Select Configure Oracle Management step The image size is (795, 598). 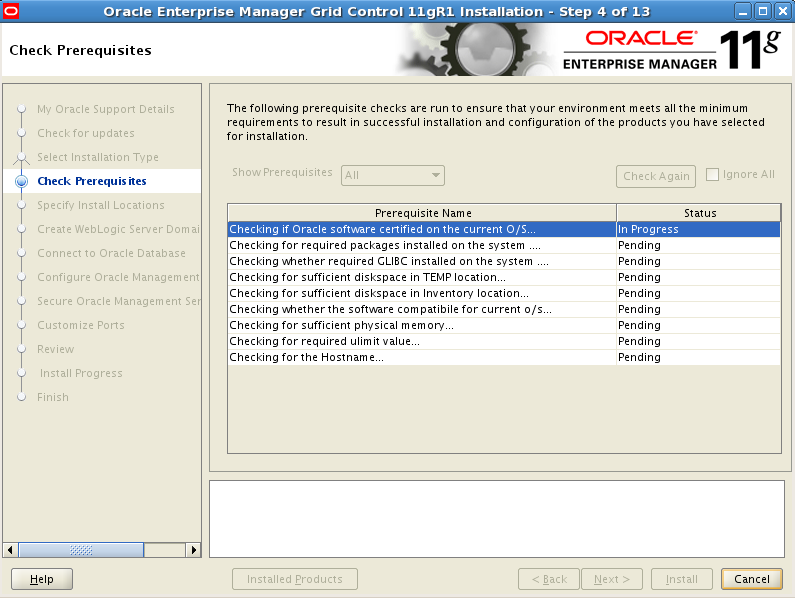[x=118, y=277]
